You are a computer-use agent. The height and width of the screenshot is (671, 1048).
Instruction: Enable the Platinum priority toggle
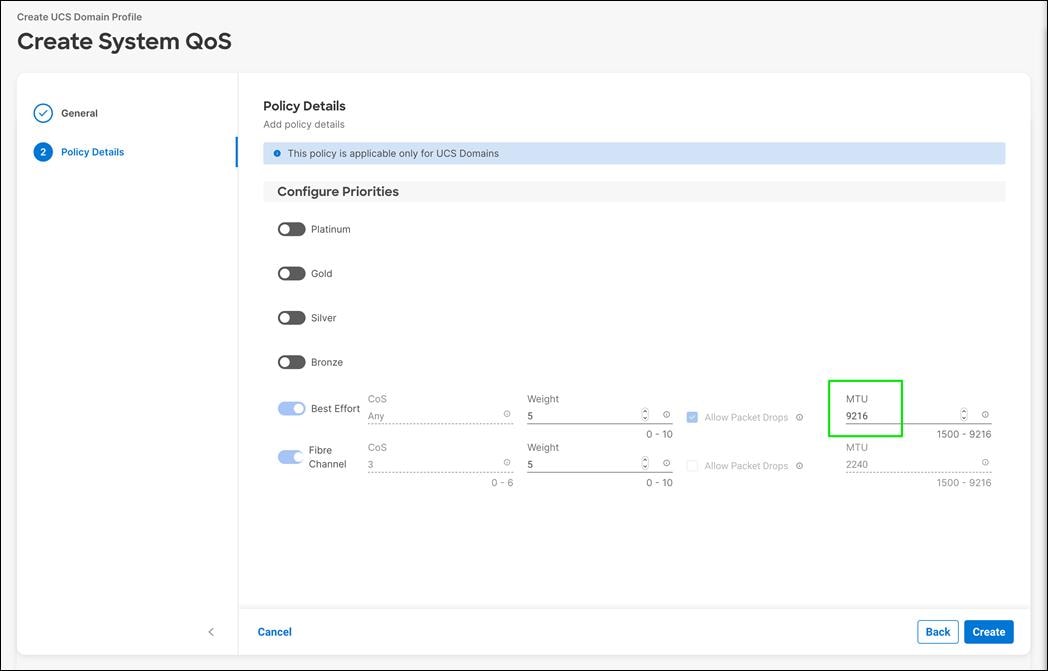tap(291, 229)
